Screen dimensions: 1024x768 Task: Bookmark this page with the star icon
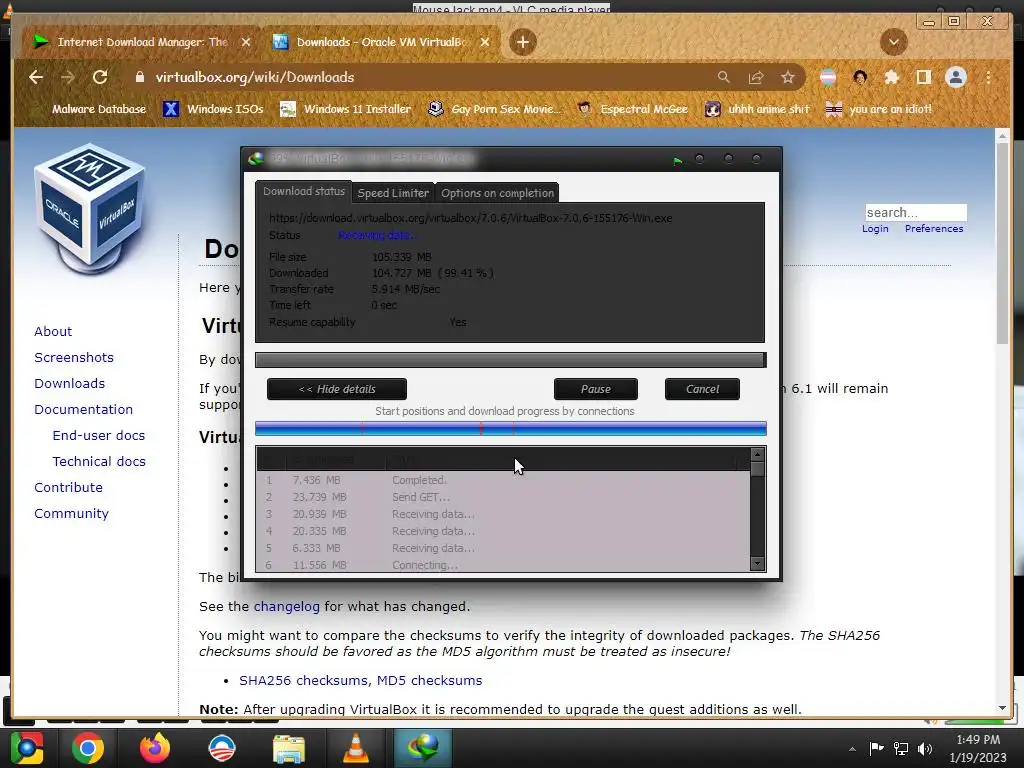tap(788, 77)
